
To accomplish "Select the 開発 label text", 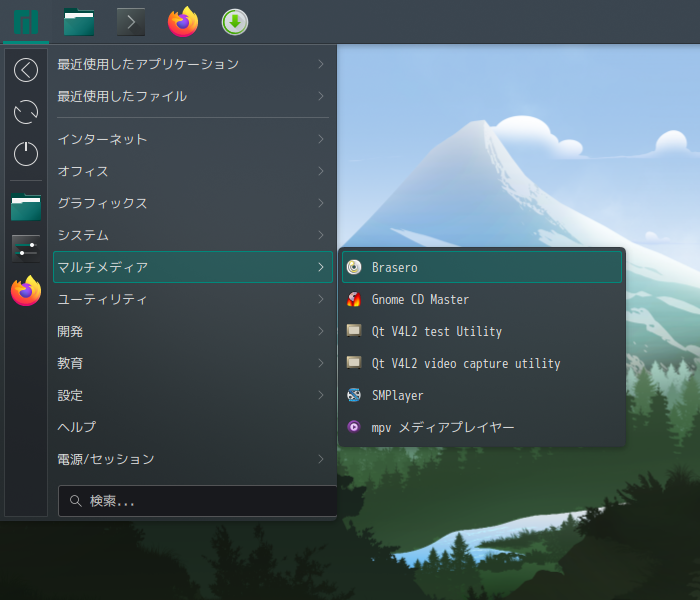I will (x=70, y=331).
